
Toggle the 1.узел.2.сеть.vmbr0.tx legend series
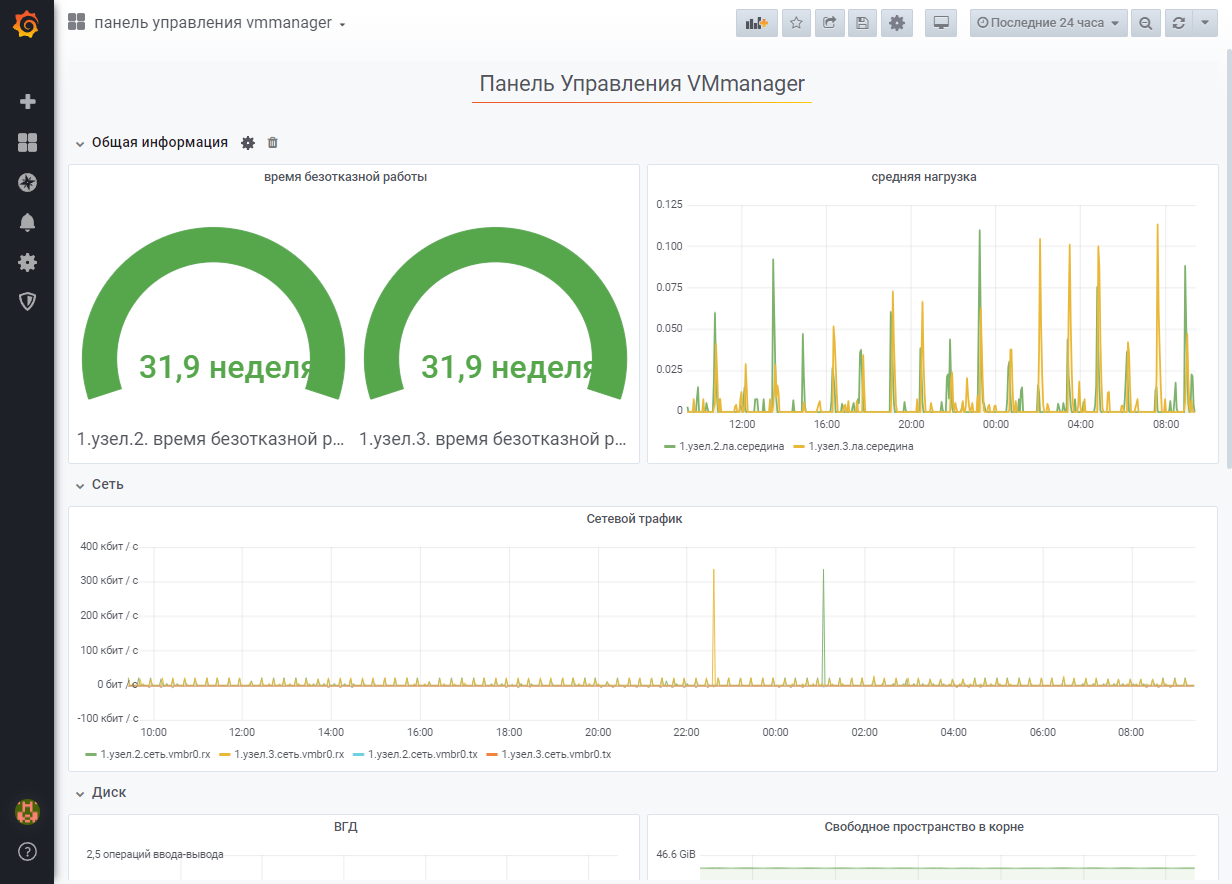click(x=422, y=754)
